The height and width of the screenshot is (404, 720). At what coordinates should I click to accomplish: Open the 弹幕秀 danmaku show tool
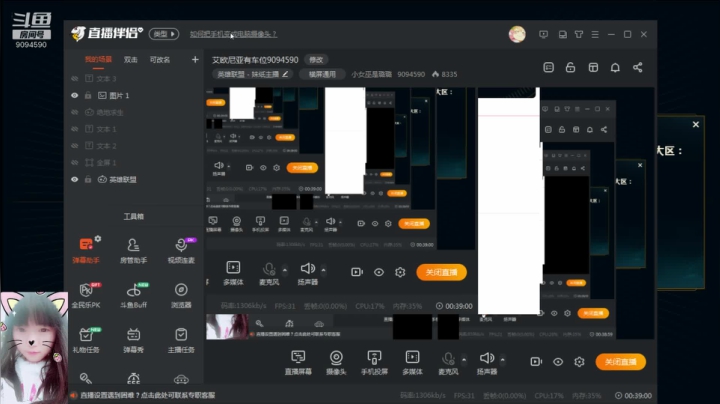click(133, 340)
